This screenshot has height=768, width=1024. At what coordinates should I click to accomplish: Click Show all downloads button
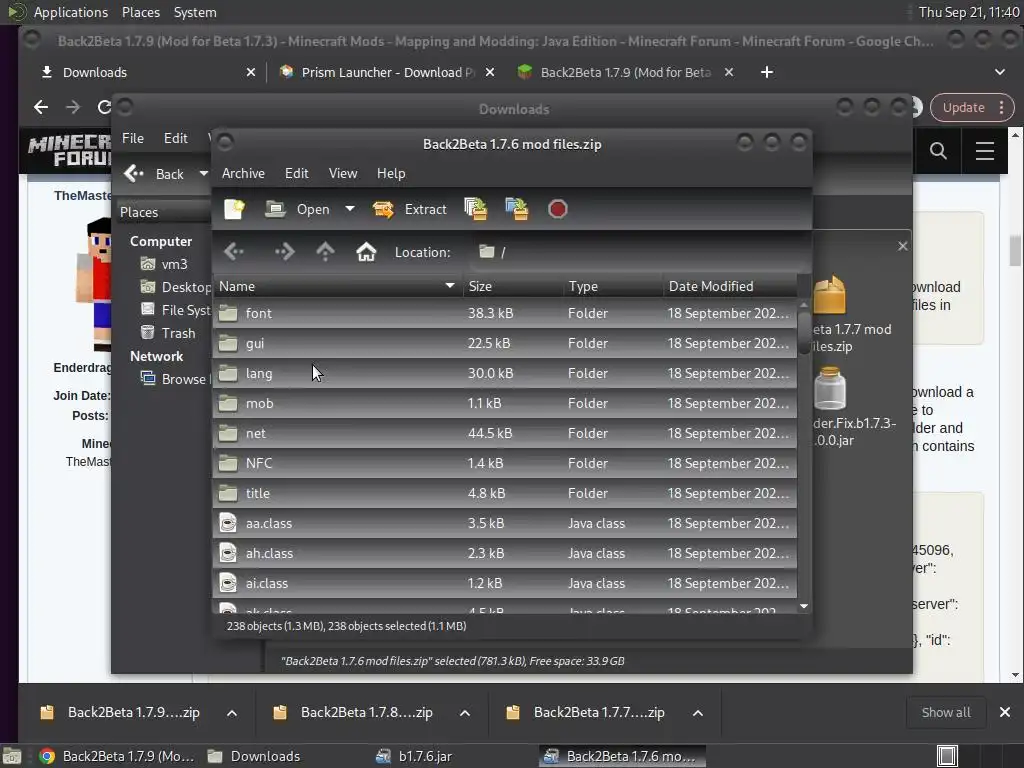946,712
